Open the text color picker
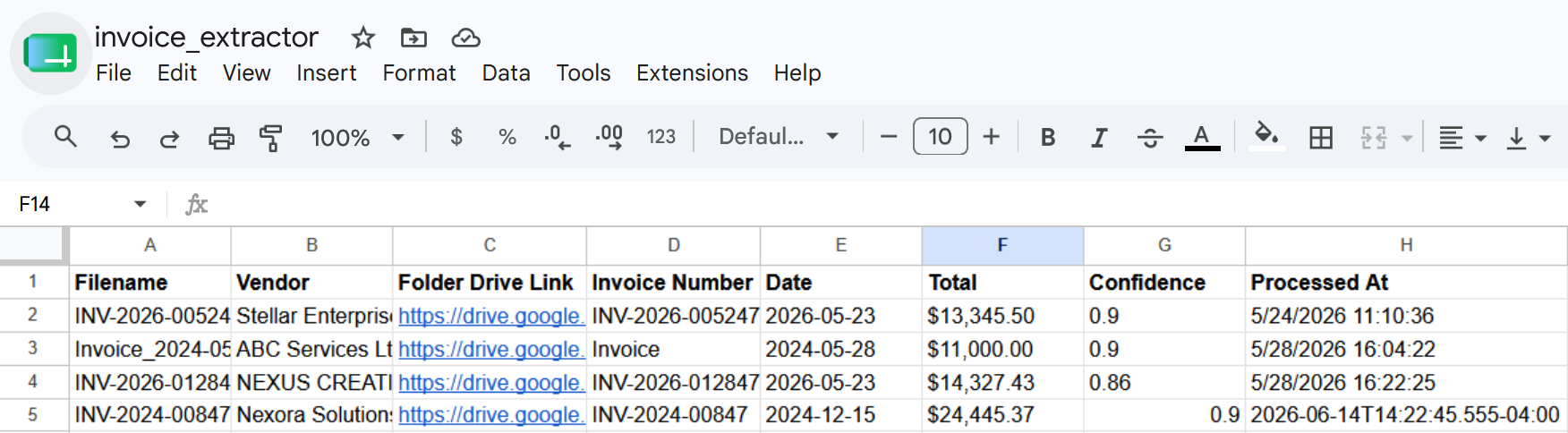 tap(1202, 137)
